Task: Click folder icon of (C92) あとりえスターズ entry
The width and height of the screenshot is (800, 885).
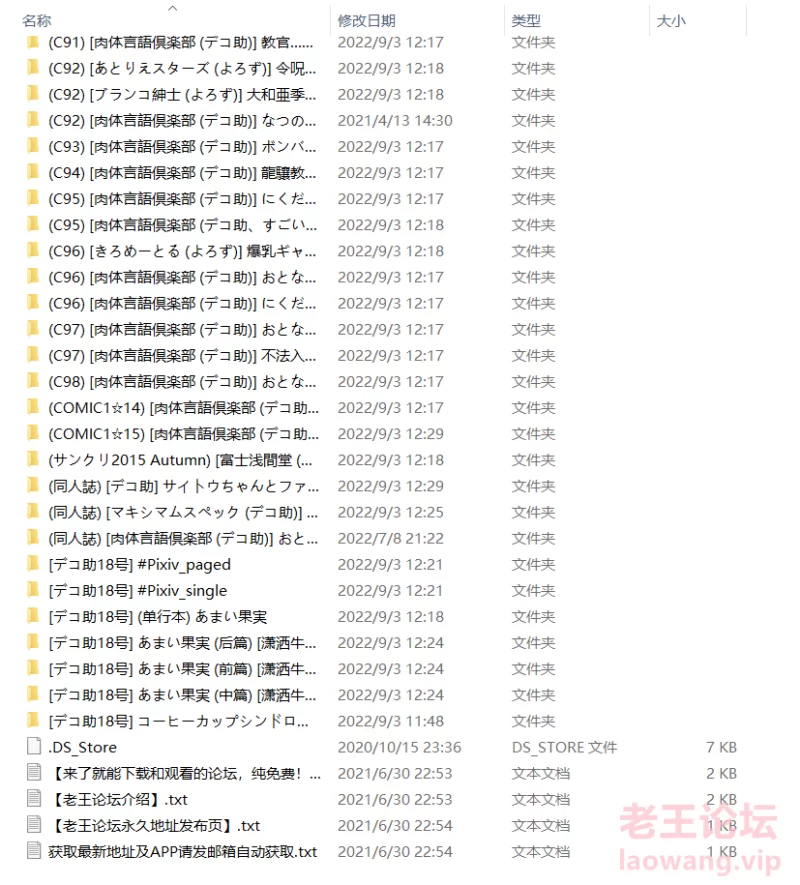Action: (33, 67)
